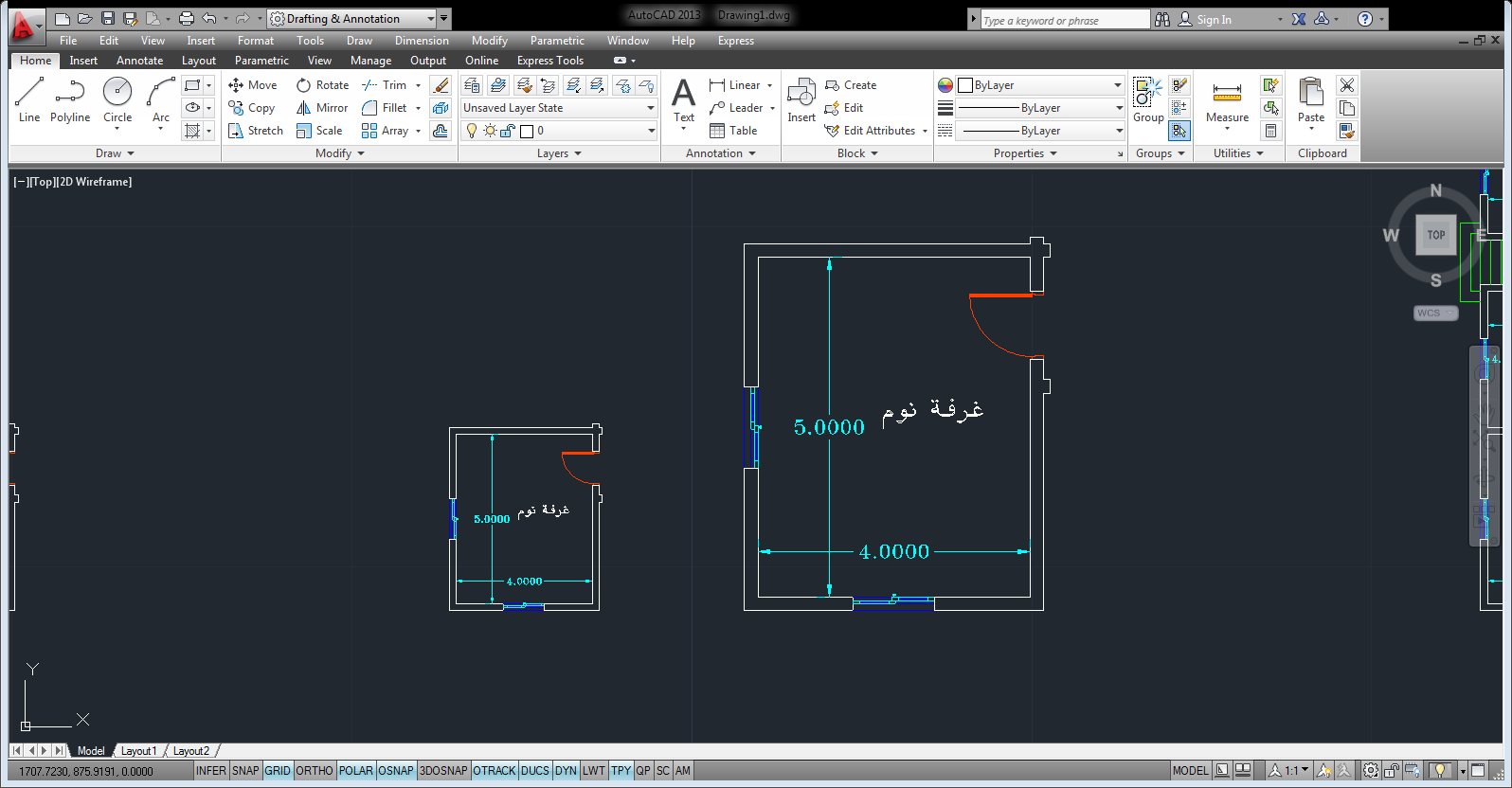The image size is (1512, 788).
Task: Click the Linear dimension button
Action: [x=734, y=85]
